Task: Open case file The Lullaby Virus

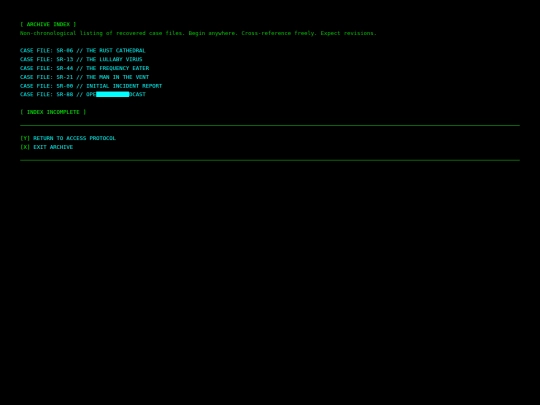Action: click(x=81, y=59)
